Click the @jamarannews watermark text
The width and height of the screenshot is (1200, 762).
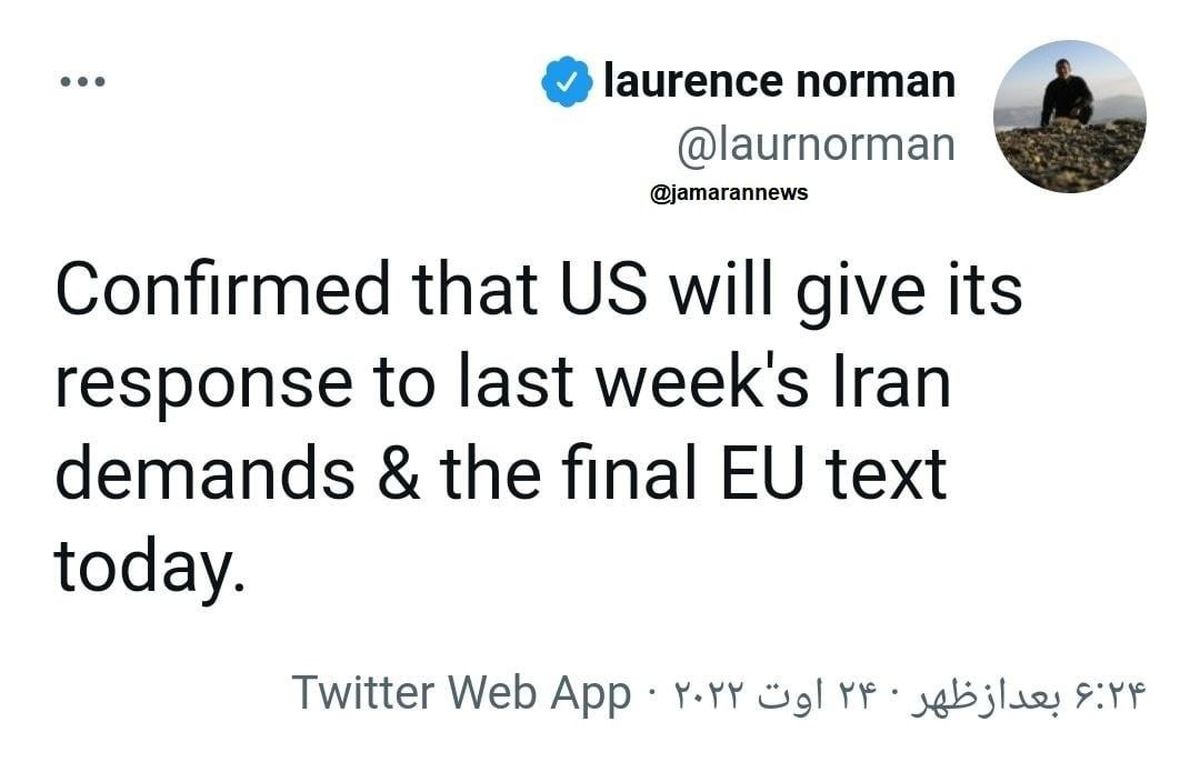[x=729, y=192]
